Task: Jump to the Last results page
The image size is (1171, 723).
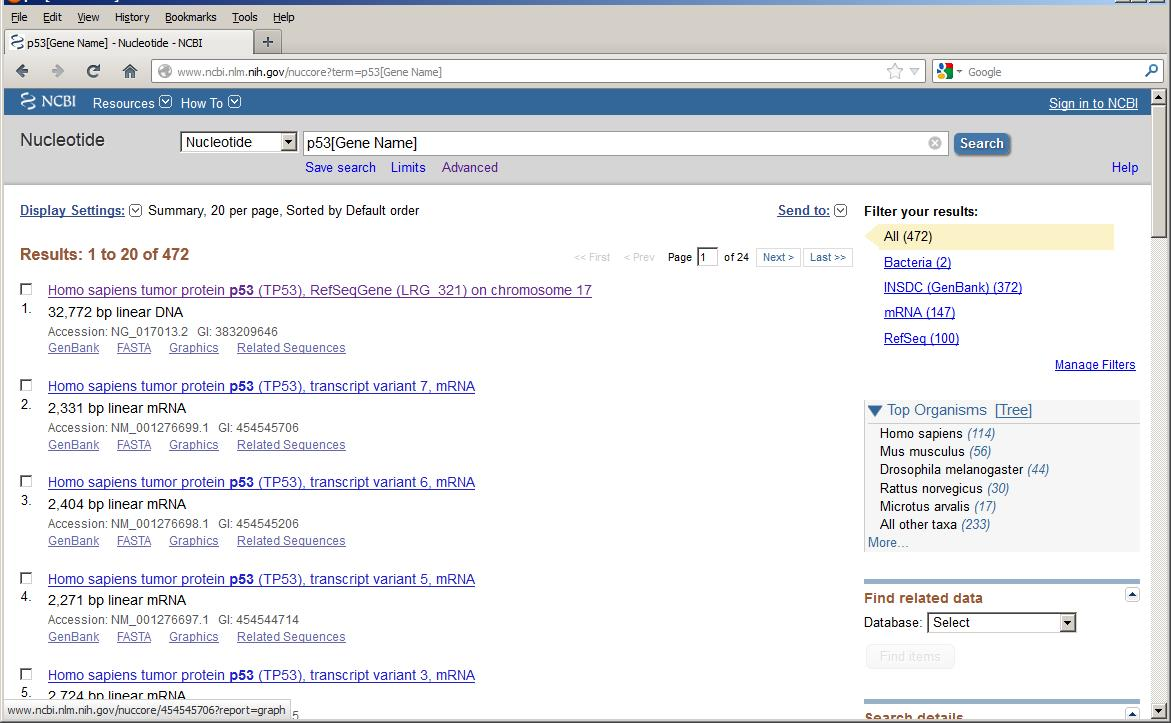Action: click(x=827, y=257)
